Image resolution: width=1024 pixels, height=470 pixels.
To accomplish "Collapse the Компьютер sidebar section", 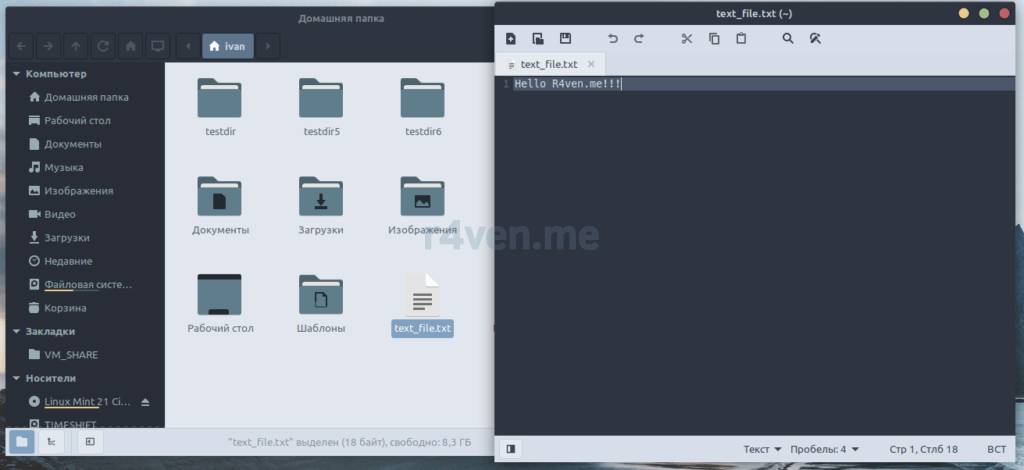I will click(16, 74).
